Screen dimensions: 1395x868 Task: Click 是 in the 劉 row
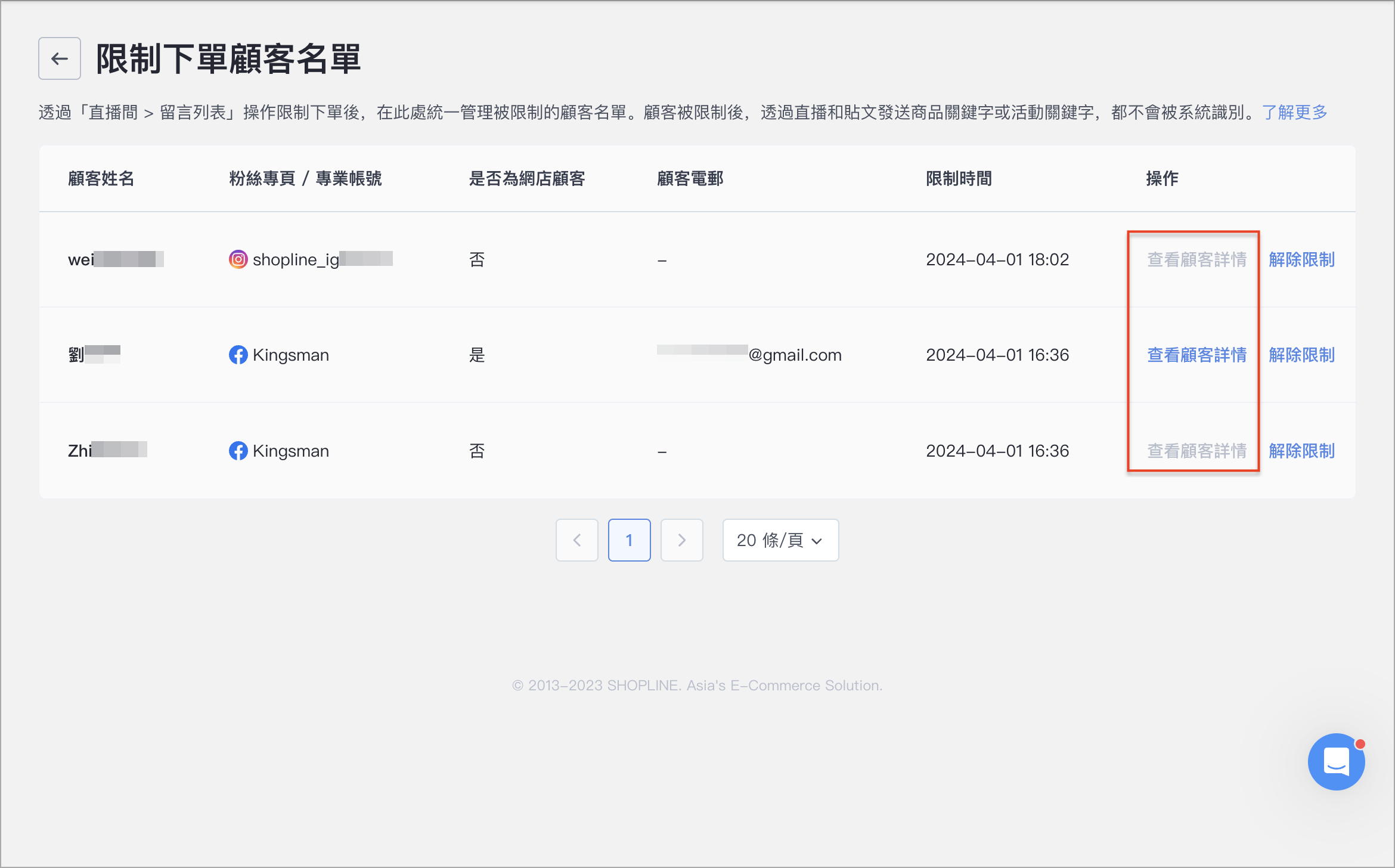[x=477, y=355]
